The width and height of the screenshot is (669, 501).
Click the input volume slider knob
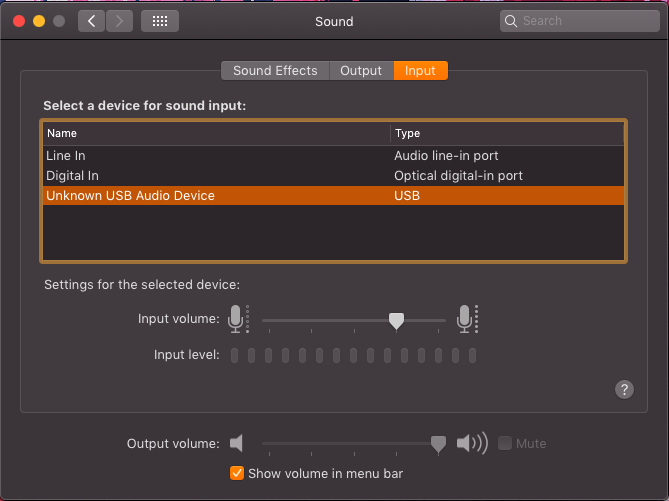[396, 320]
